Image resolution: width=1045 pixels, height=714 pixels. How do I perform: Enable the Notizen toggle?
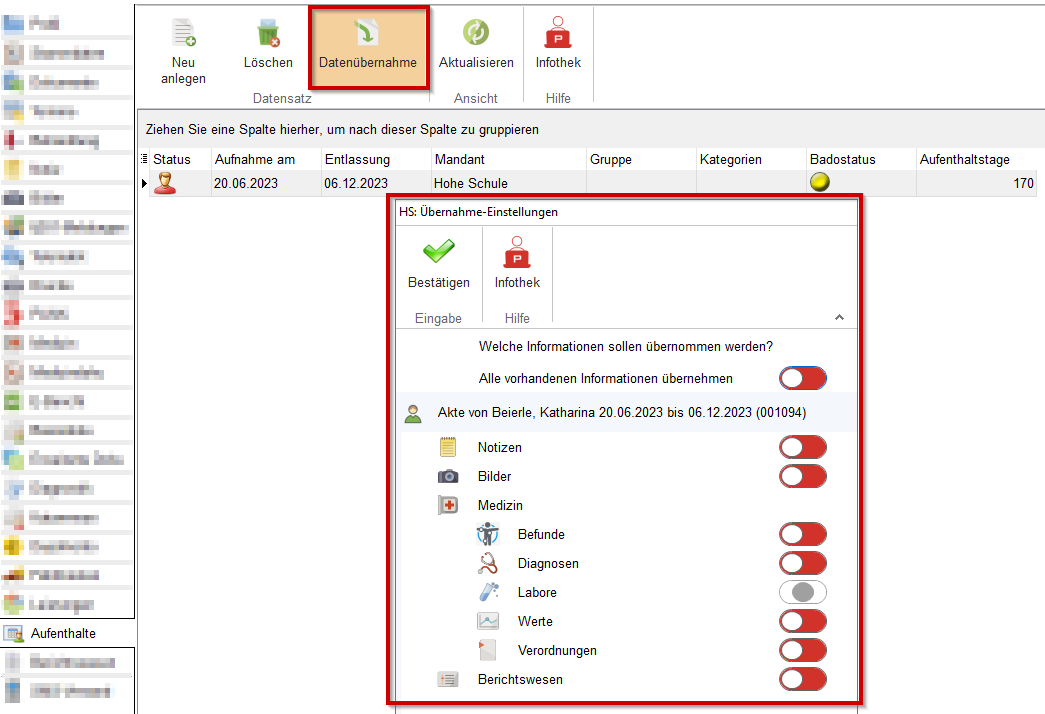pyautogui.click(x=803, y=448)
